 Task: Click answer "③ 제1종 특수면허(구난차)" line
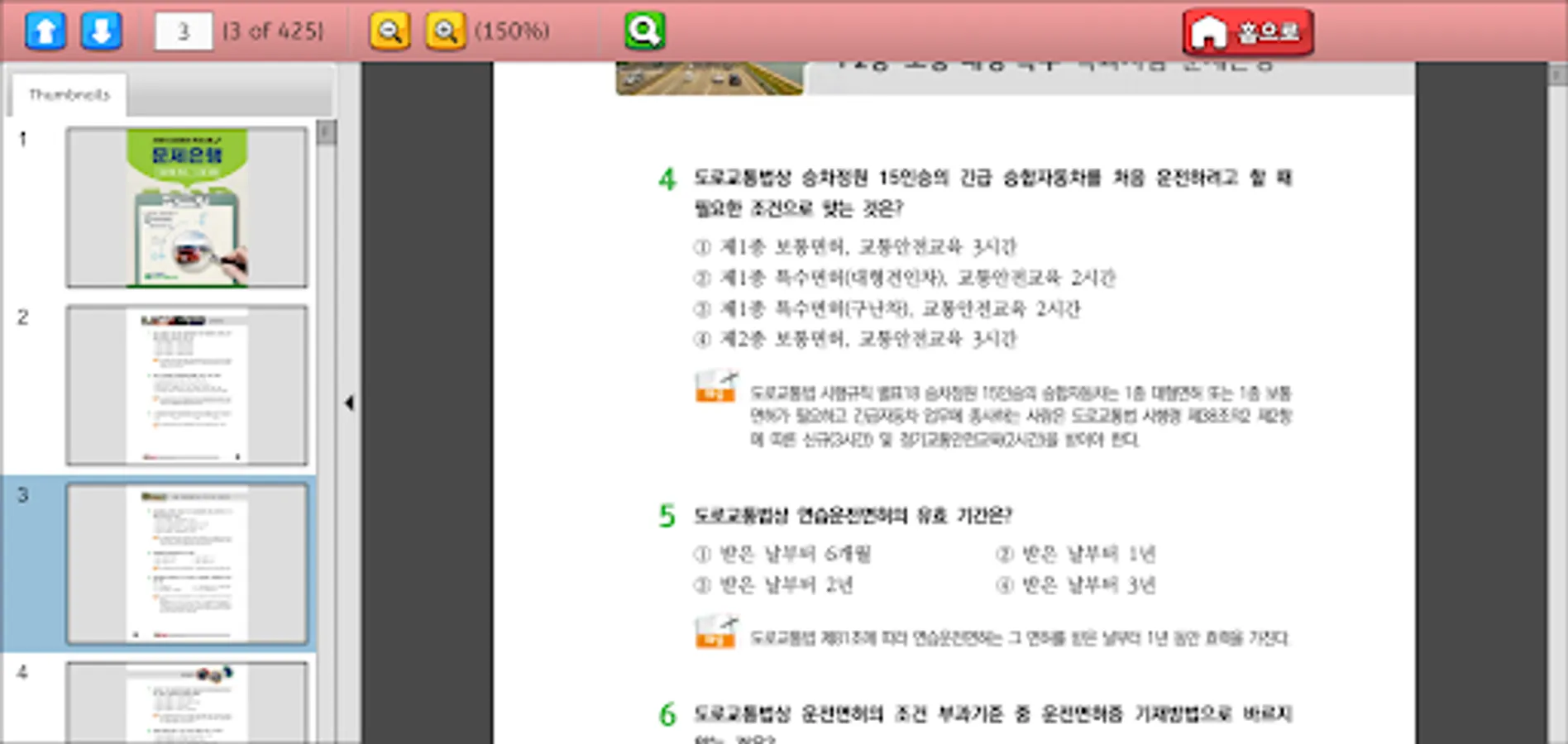(x=887, y=309)
